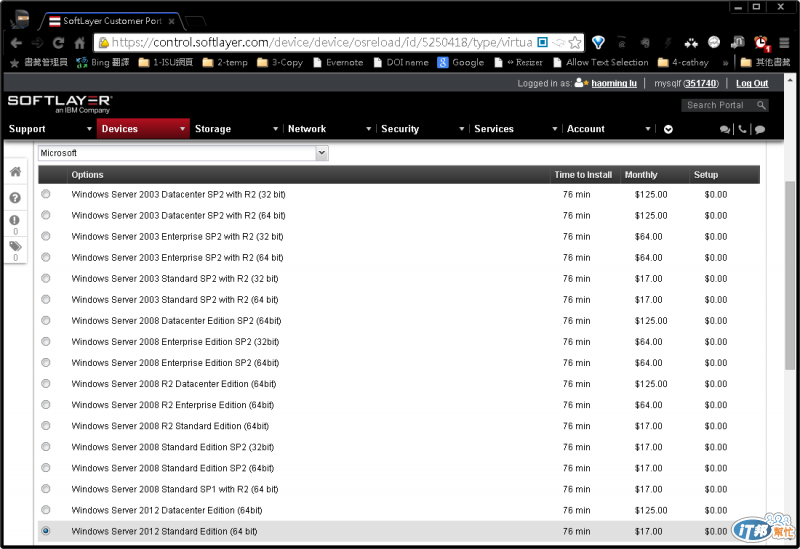Click the SoftLayer logo

pyautogui.click(x=60, y=104)
